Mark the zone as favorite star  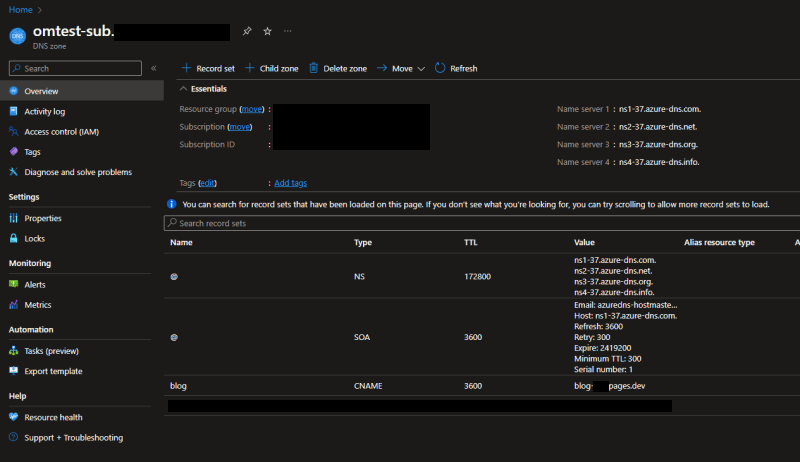tap(267, 31)
